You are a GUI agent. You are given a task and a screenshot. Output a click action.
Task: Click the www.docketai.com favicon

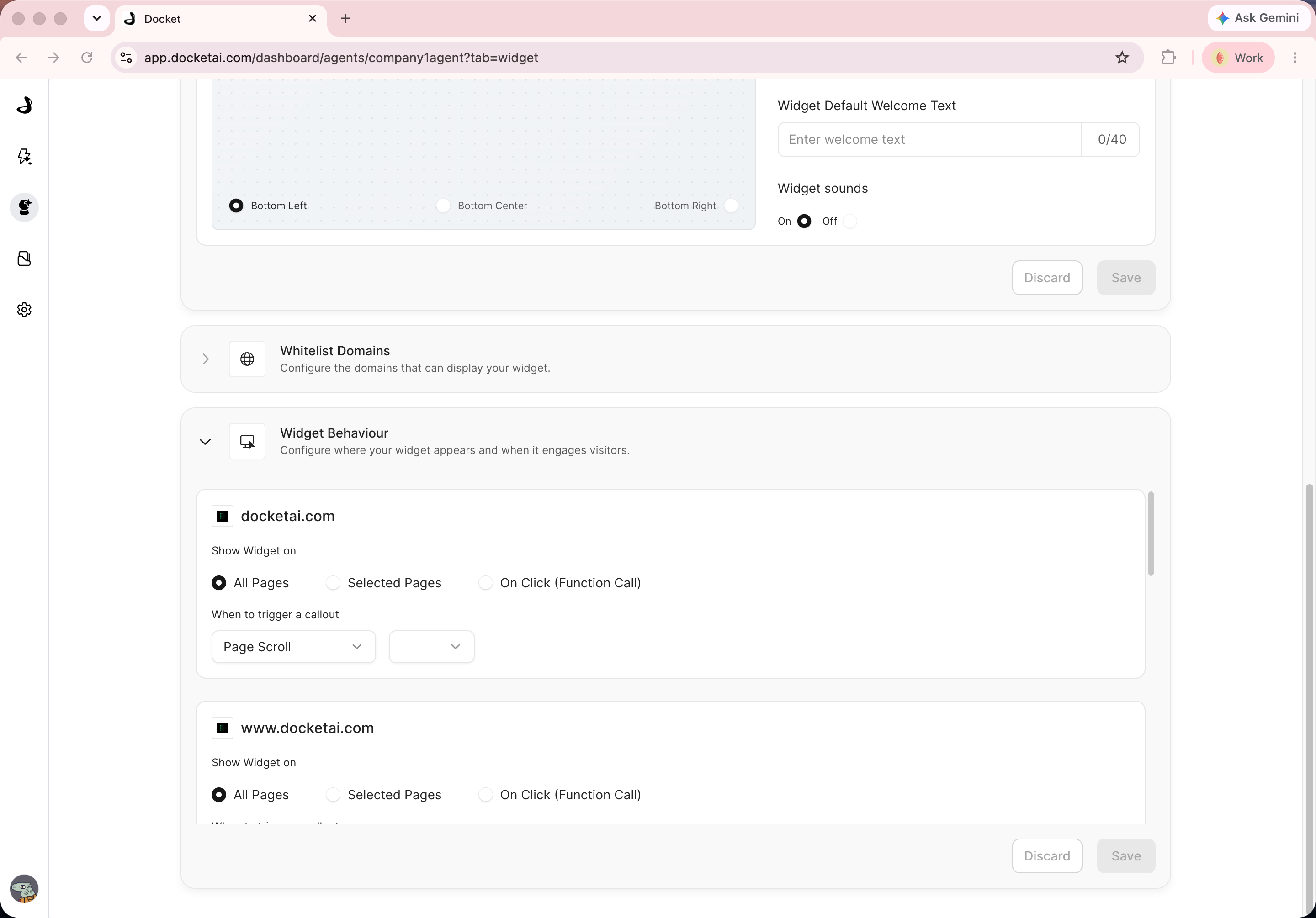click(223, 728)
